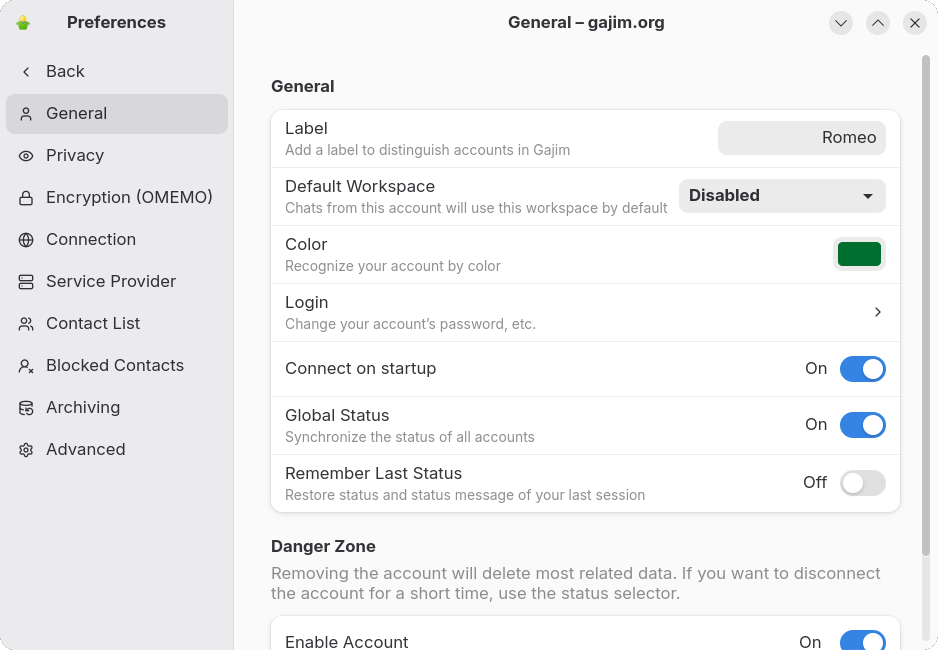938x650 pixels.
Task: Click the Service Provider server icon
Action: pos(26,282)
